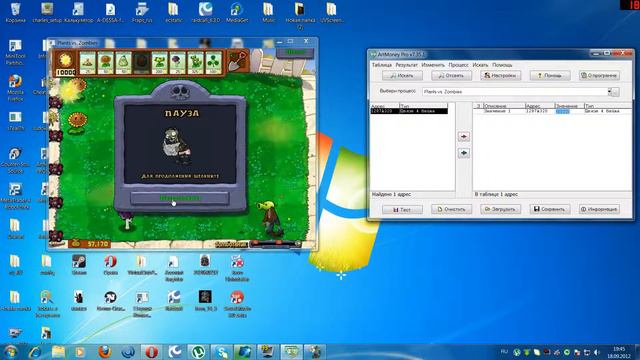Open the Opera desktop shortcut

(110, 264)
